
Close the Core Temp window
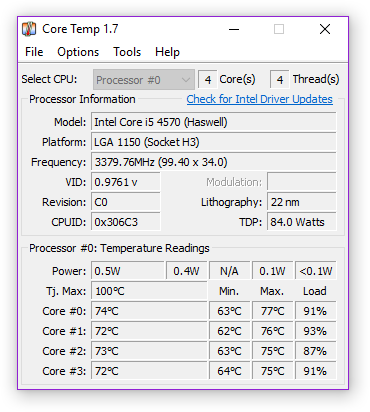(x=325, y=29)
